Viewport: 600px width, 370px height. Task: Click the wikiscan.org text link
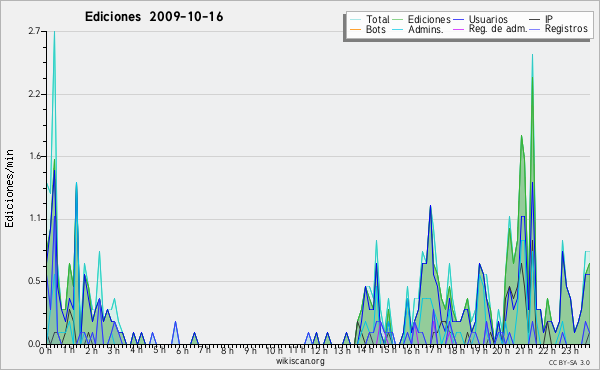point(300,361)
